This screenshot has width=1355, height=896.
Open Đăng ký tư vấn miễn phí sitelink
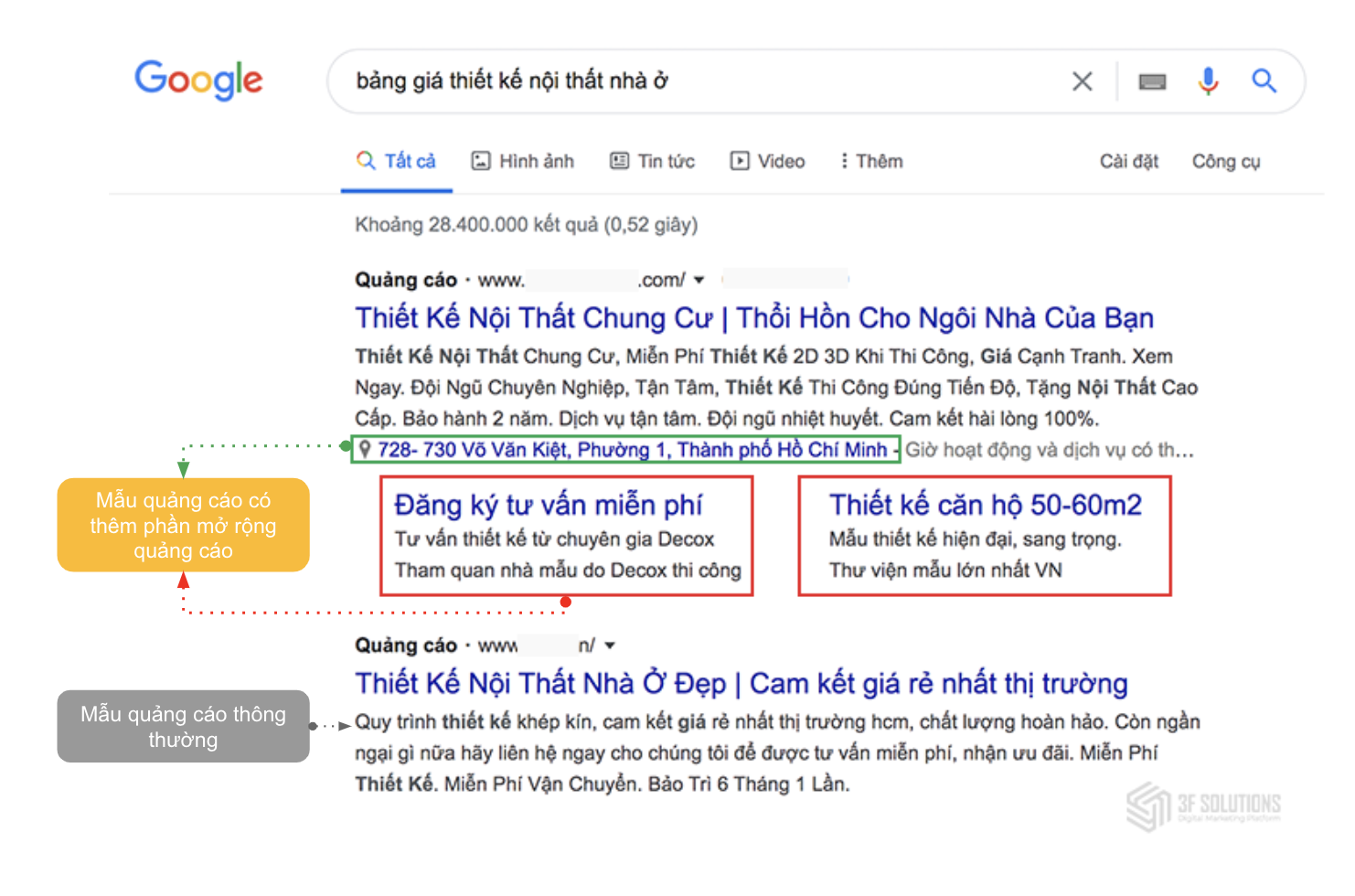coord(548,505)
